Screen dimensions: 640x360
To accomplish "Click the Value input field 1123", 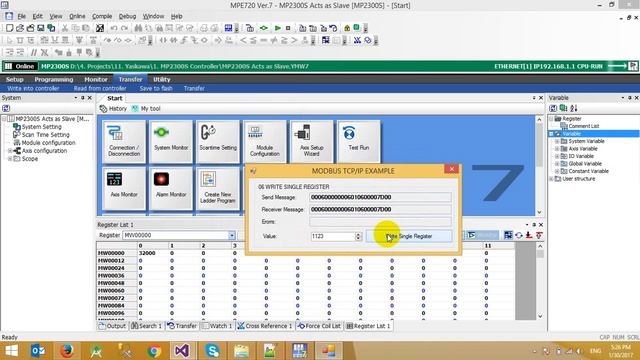I will click(x=333, y=236).
